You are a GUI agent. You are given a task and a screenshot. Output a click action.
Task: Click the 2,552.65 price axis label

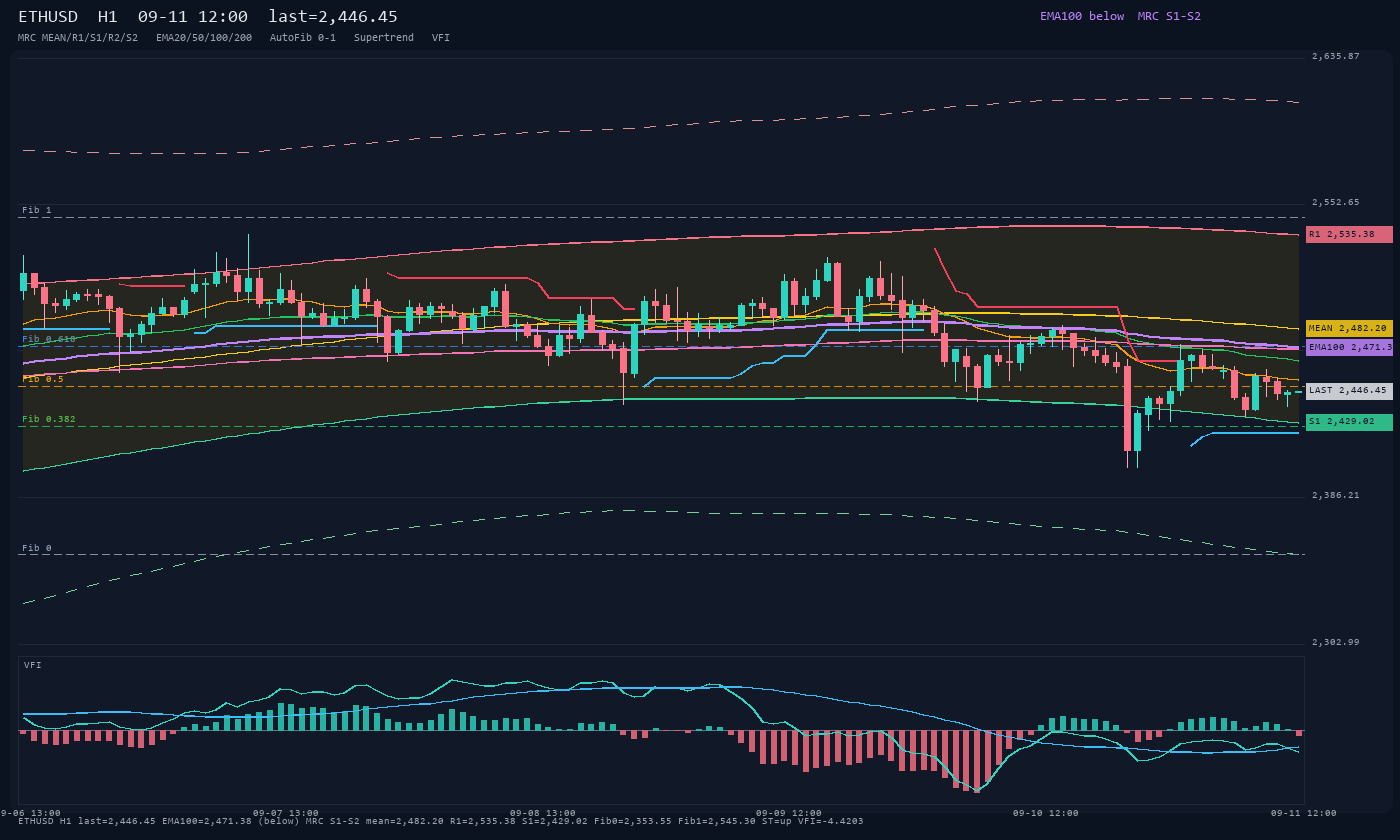[x=1336, y=202]
